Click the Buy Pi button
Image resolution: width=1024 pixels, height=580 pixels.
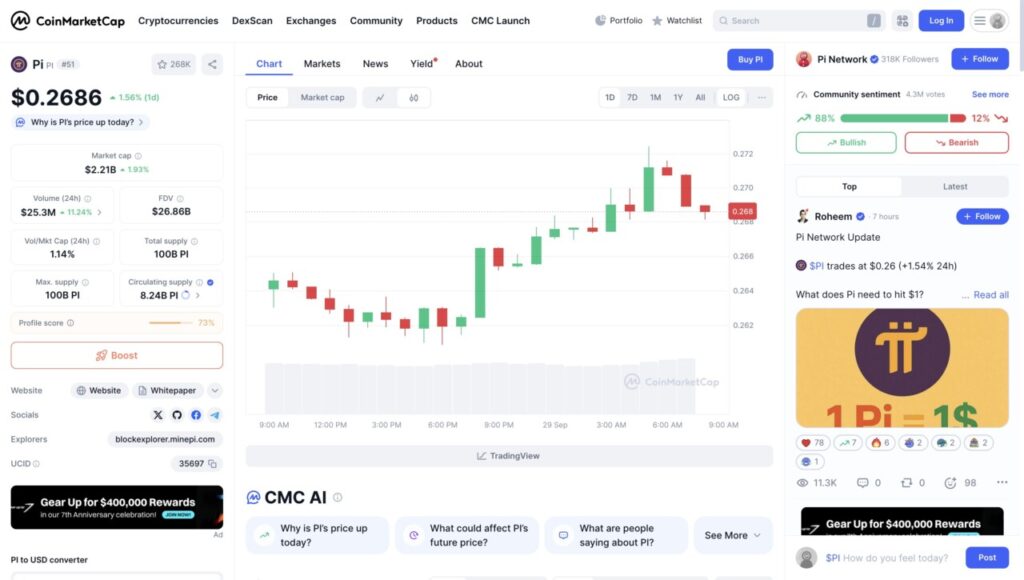[749, 59]
